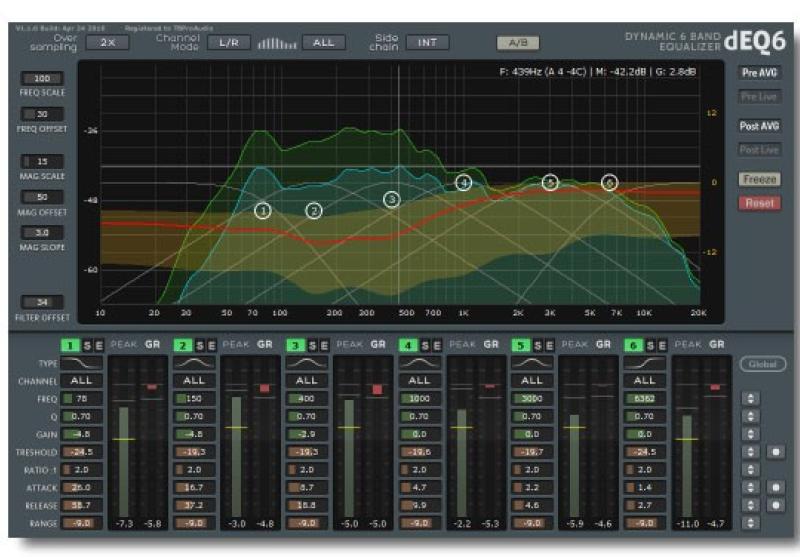Click the FREQ SCALE value field

(42, 78)
